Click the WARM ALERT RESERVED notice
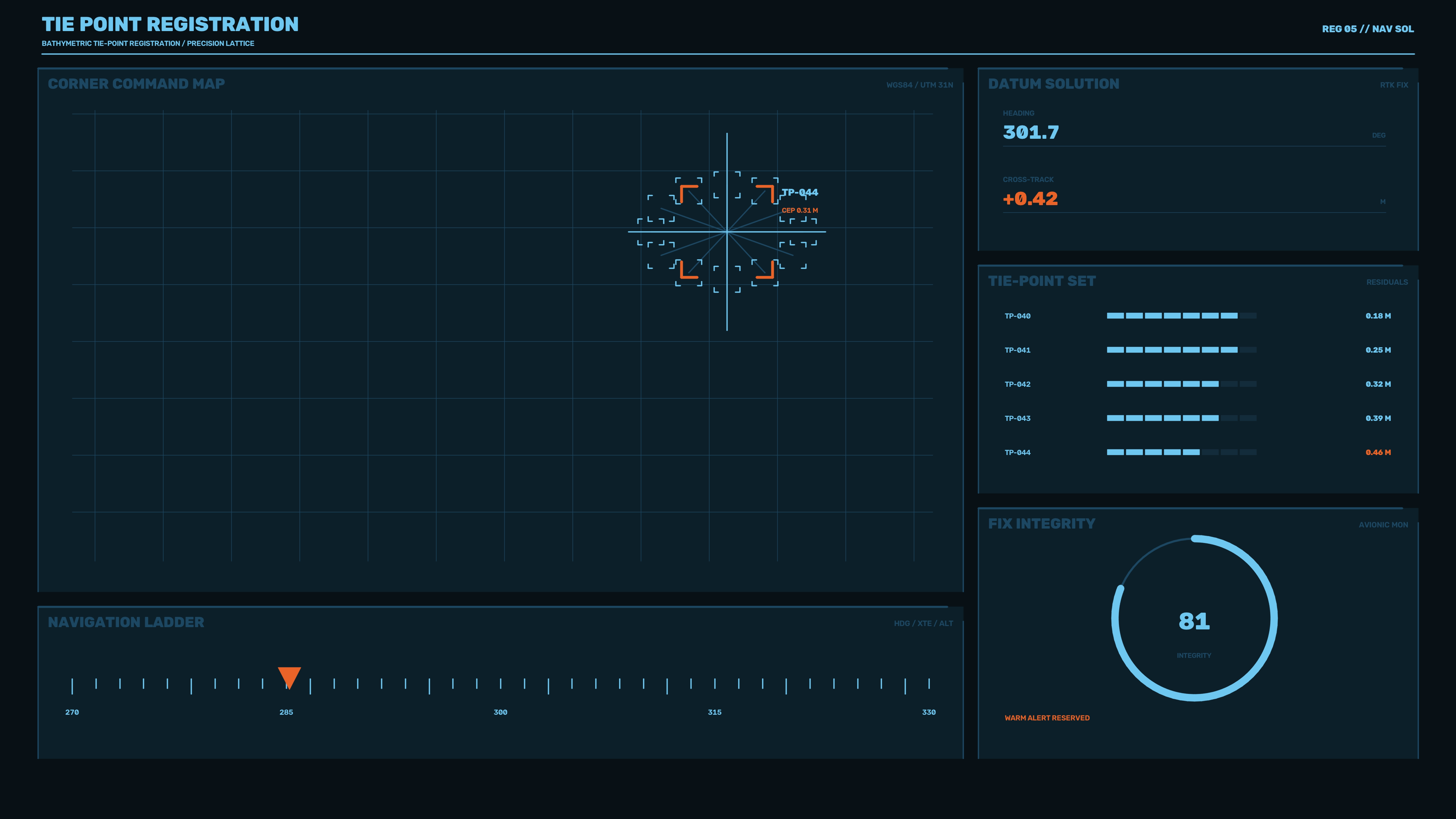Image resolution: width=1456 pixels, height=819 pixels. click(1047, 718)
